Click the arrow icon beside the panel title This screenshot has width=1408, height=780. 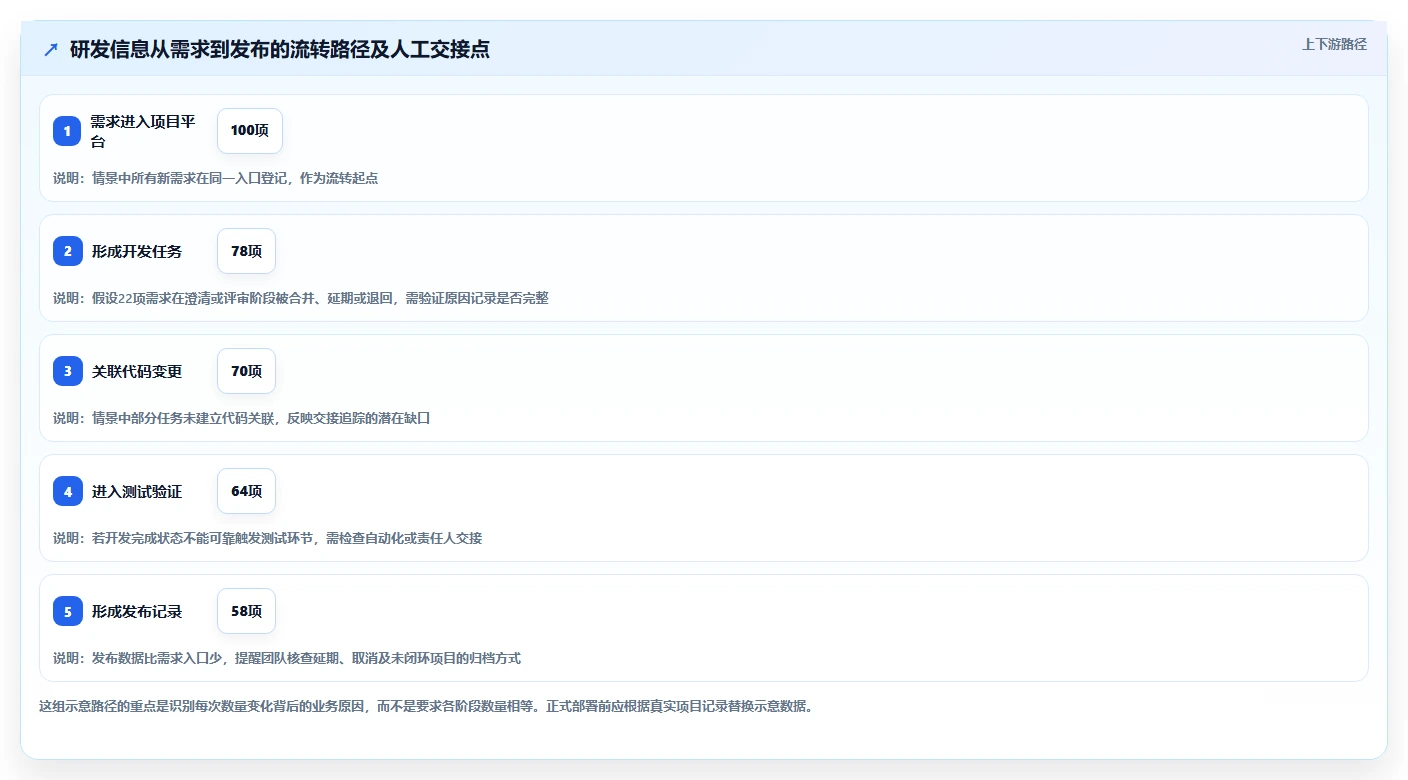pyautogui.click(x=51, y=49)
